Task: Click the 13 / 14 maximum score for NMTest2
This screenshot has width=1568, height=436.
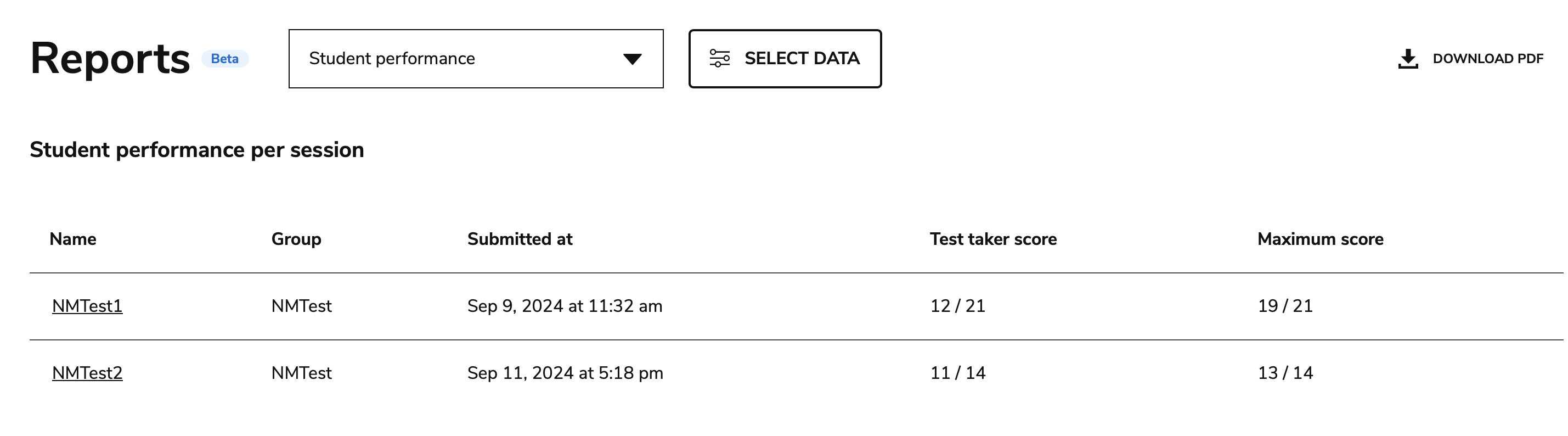Action: click(1284, 373)
